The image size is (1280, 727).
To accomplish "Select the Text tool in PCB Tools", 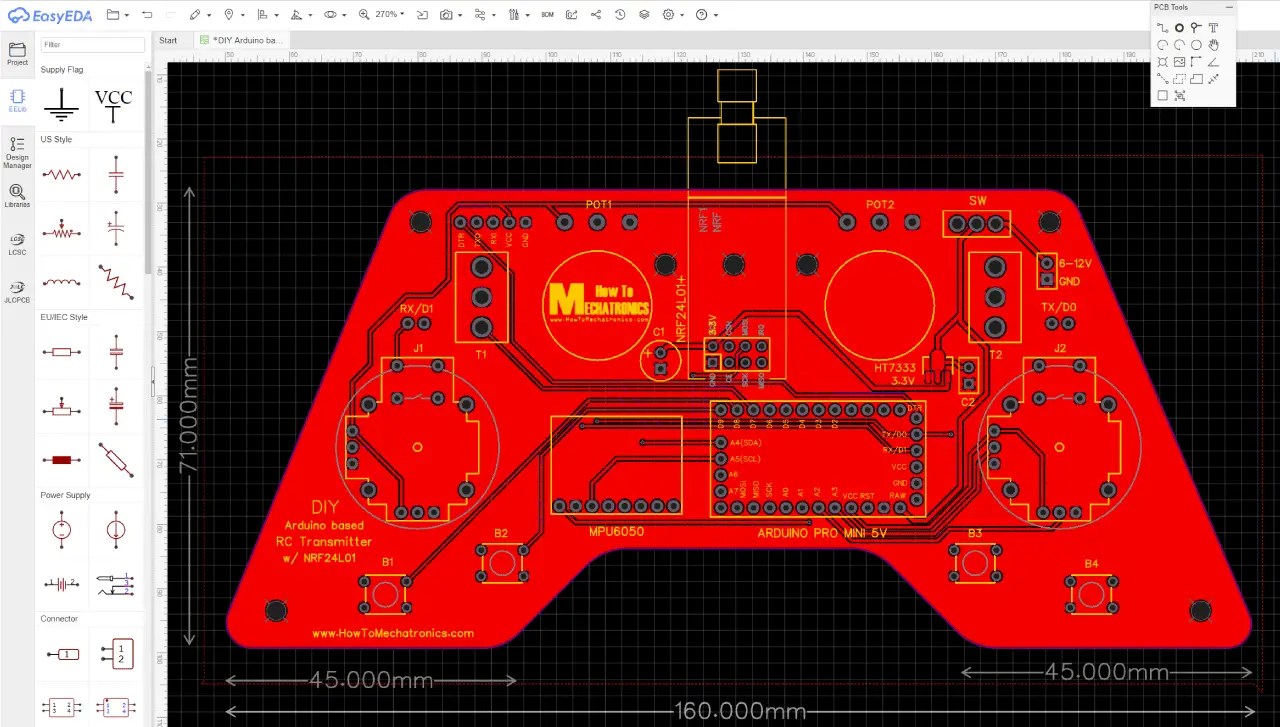I will pos(1213,27).
